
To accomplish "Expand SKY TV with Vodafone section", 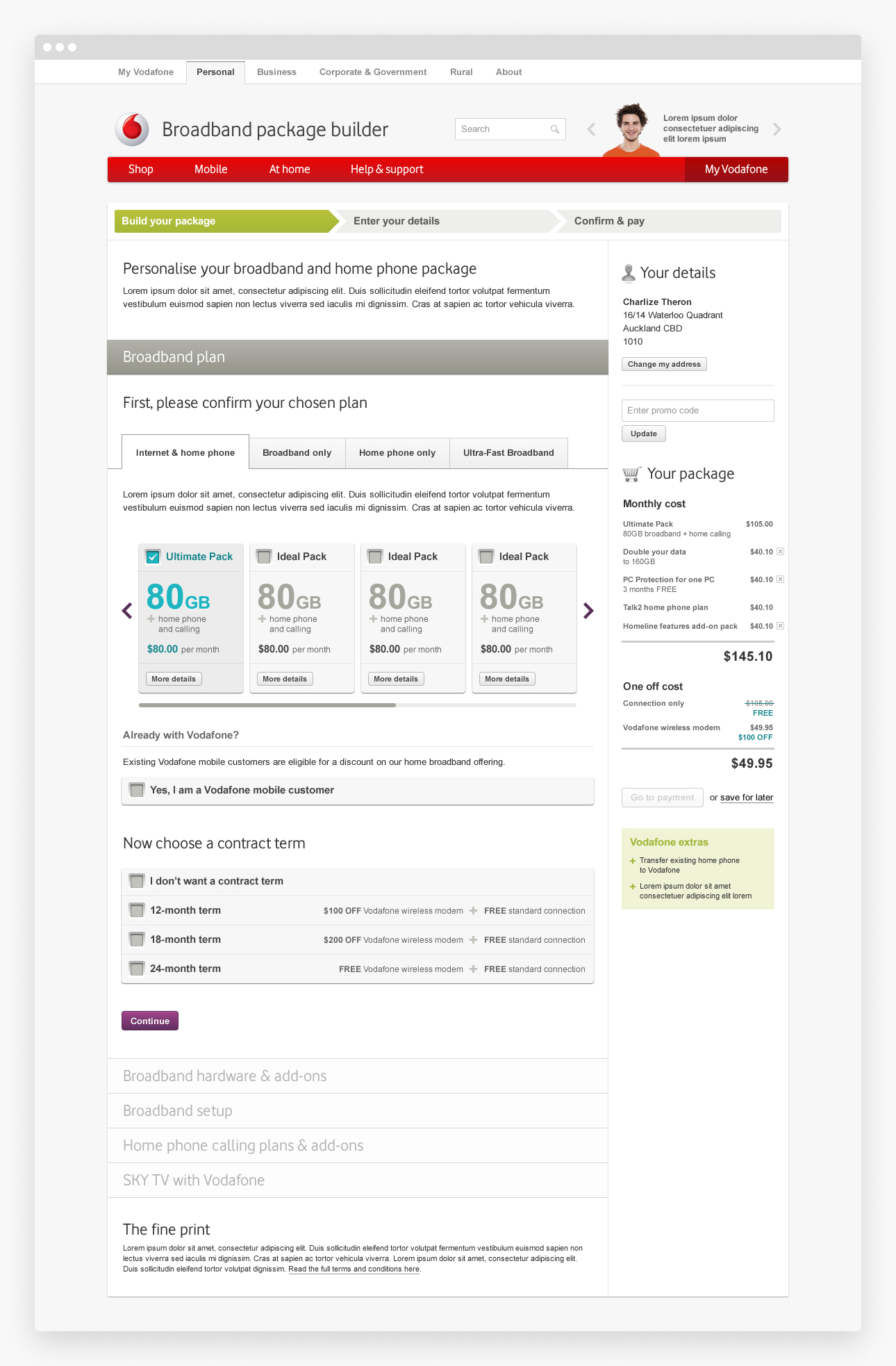I will (194, 1180).
